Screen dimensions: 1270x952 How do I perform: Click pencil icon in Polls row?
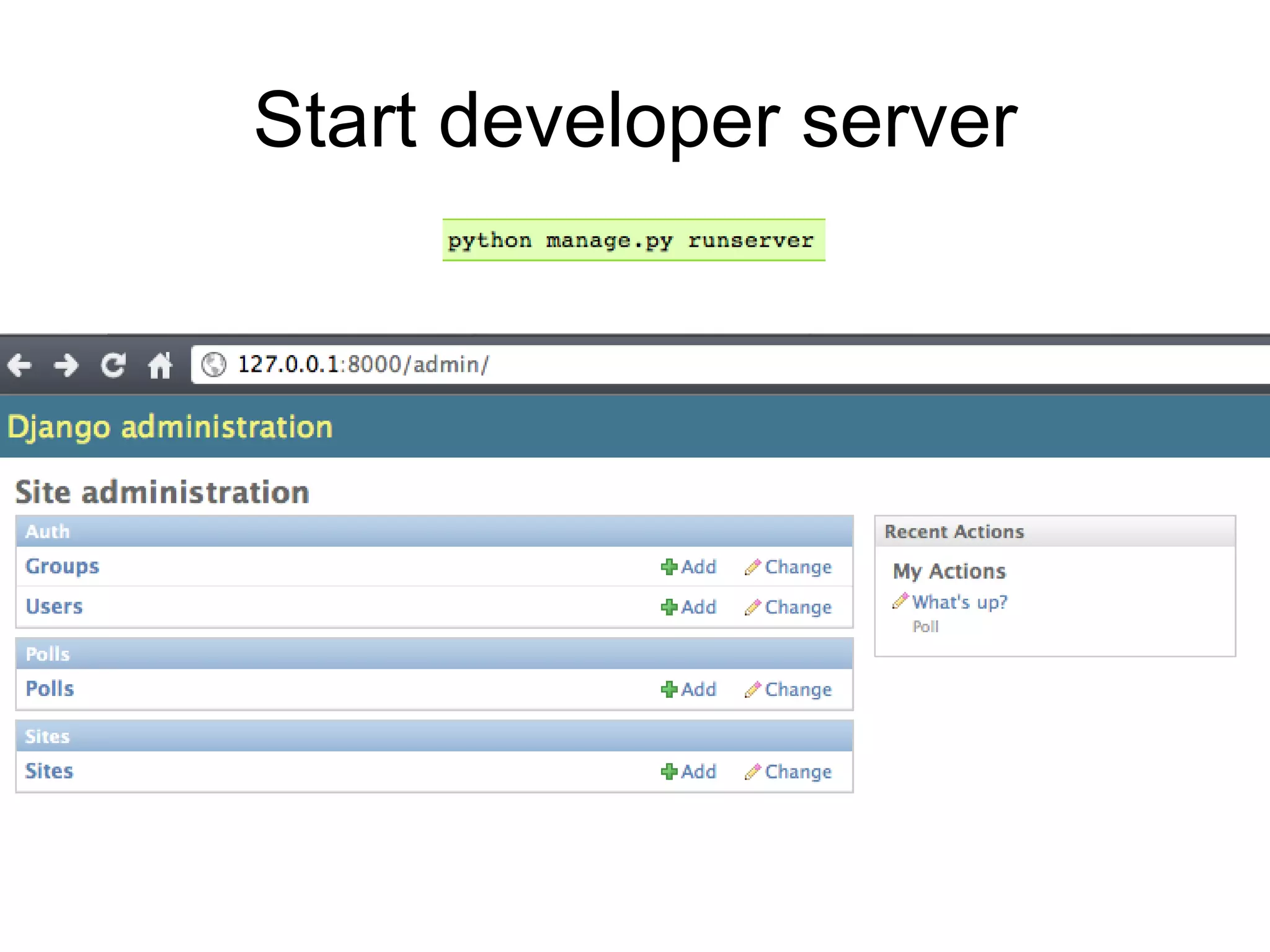tap(753, 689)
